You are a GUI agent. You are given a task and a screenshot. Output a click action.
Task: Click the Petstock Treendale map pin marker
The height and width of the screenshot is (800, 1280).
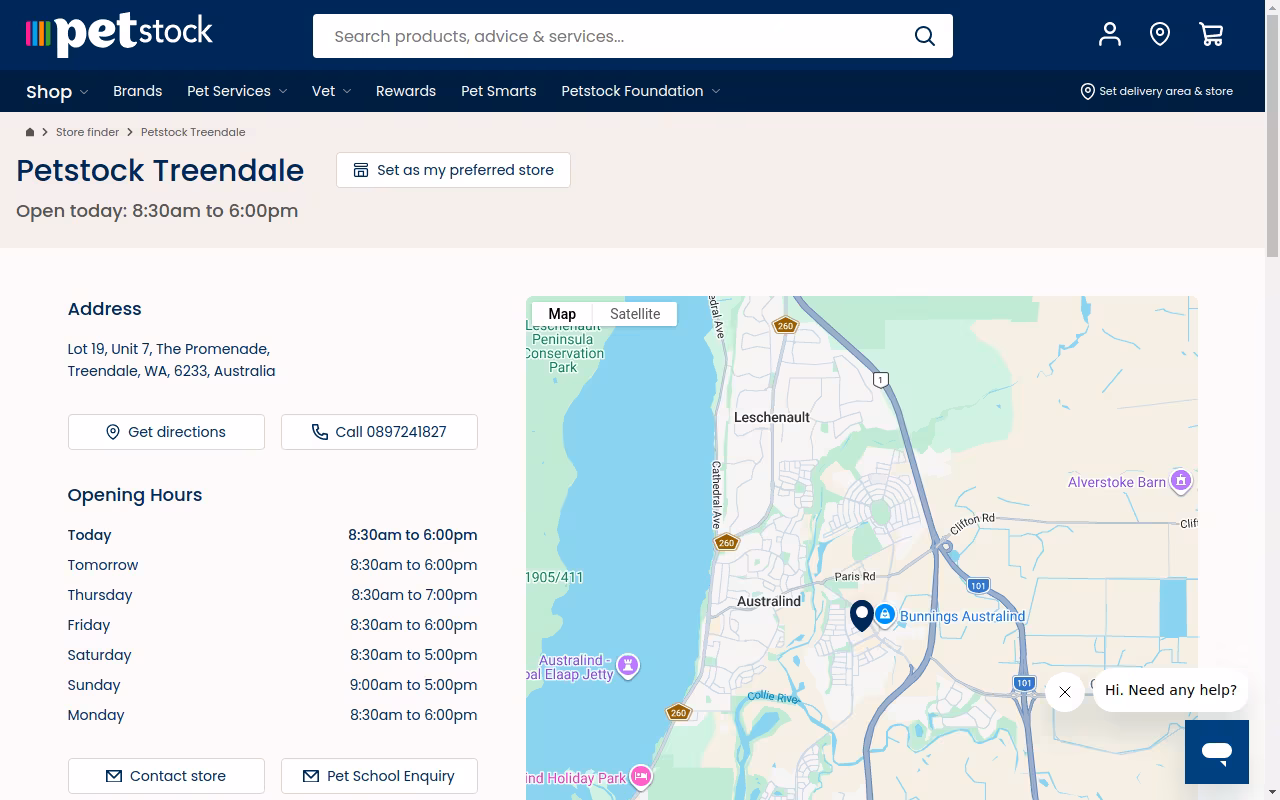(x=862, y=615)
